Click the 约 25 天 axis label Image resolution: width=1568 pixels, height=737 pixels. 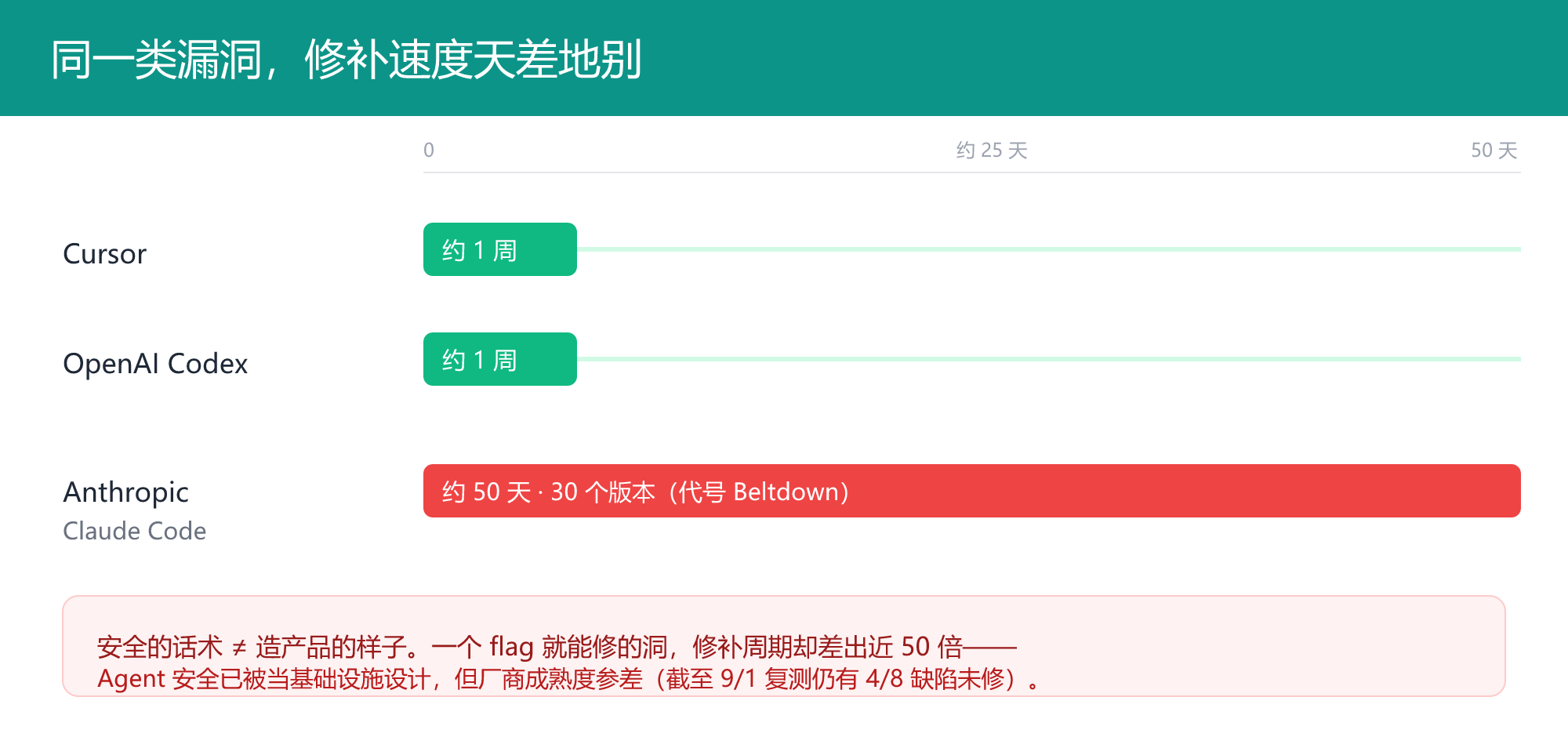pyautogui.click(x=992, y=150)
